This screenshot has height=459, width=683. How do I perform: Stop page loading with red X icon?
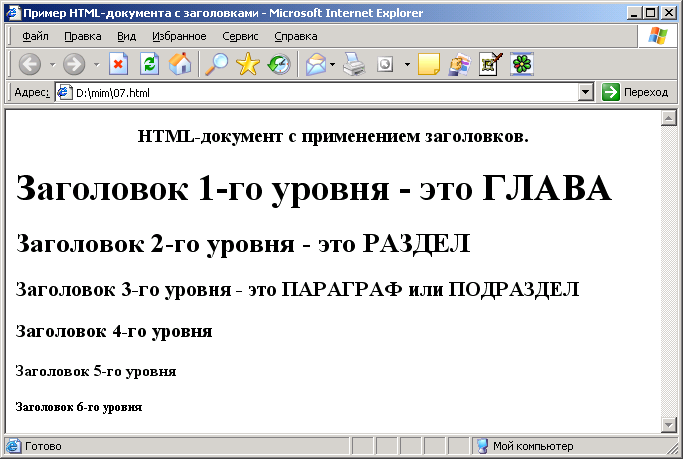[x=118, y=64]
